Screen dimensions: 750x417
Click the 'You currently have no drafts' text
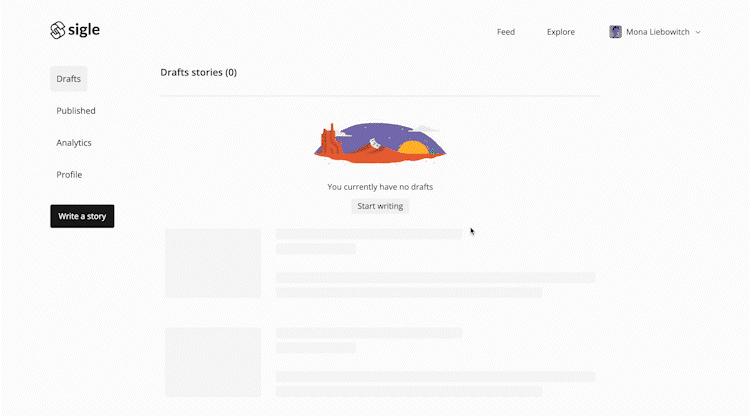(380, 187)
